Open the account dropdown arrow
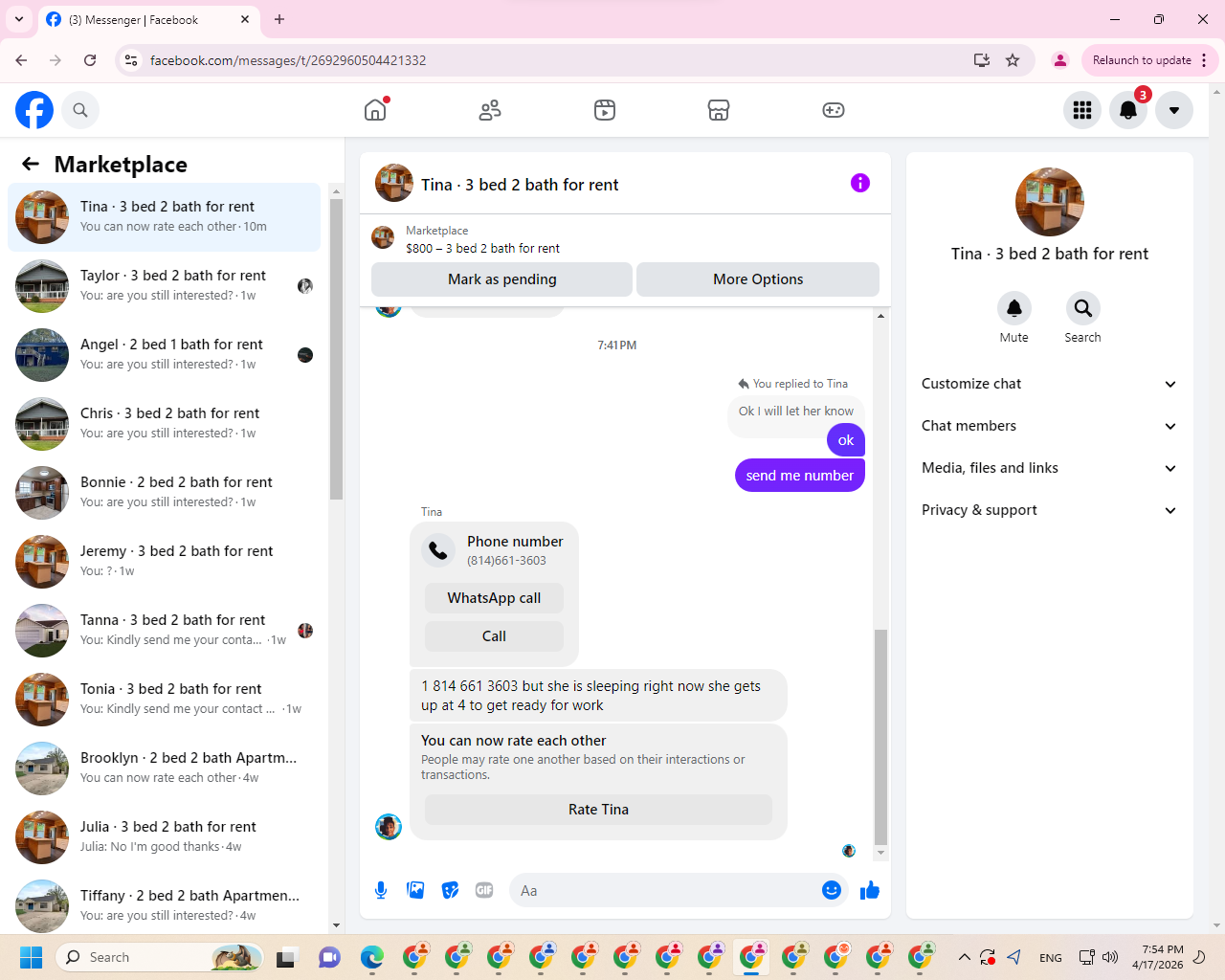The width and height of the screenshot is (1225, 980). coord(1174,110)
